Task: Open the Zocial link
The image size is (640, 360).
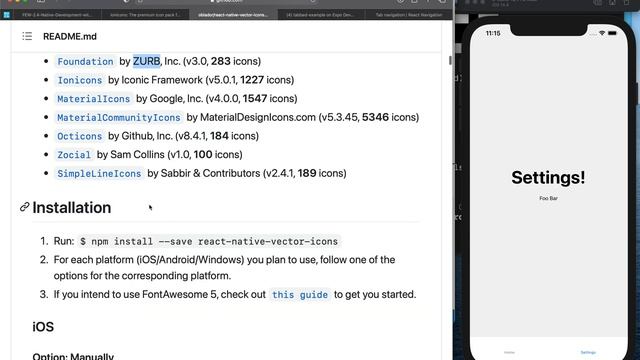Action: click(x=74, y=155)
